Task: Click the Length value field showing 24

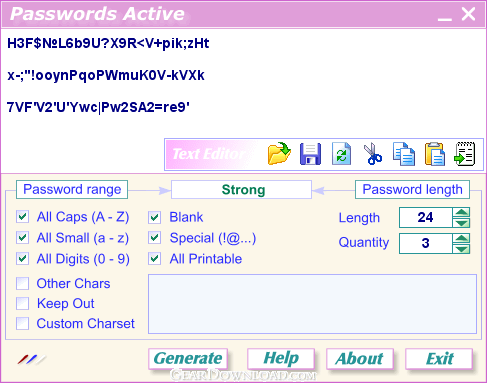Action: (426, 217)
